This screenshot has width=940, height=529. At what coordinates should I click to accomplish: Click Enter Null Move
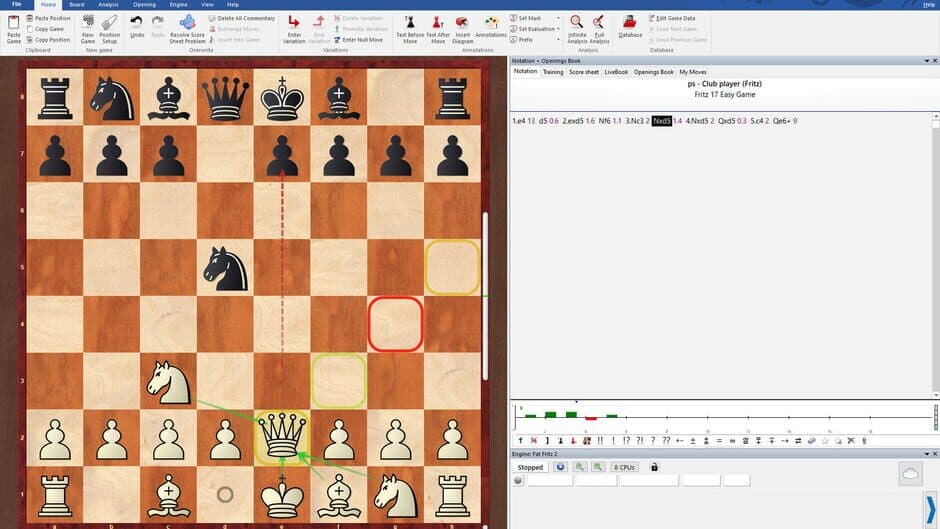pos(358,40)
